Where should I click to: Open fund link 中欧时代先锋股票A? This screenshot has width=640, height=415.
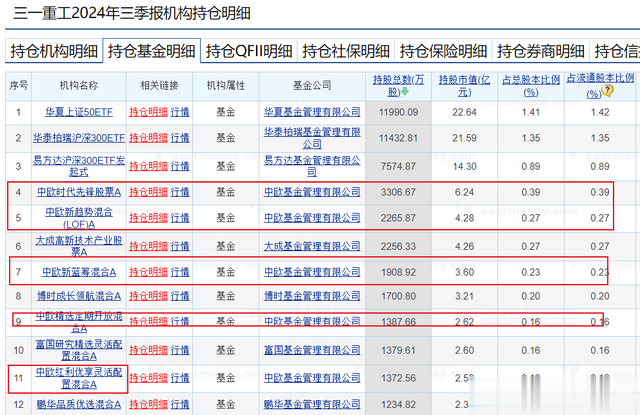(x=79, y=192)
